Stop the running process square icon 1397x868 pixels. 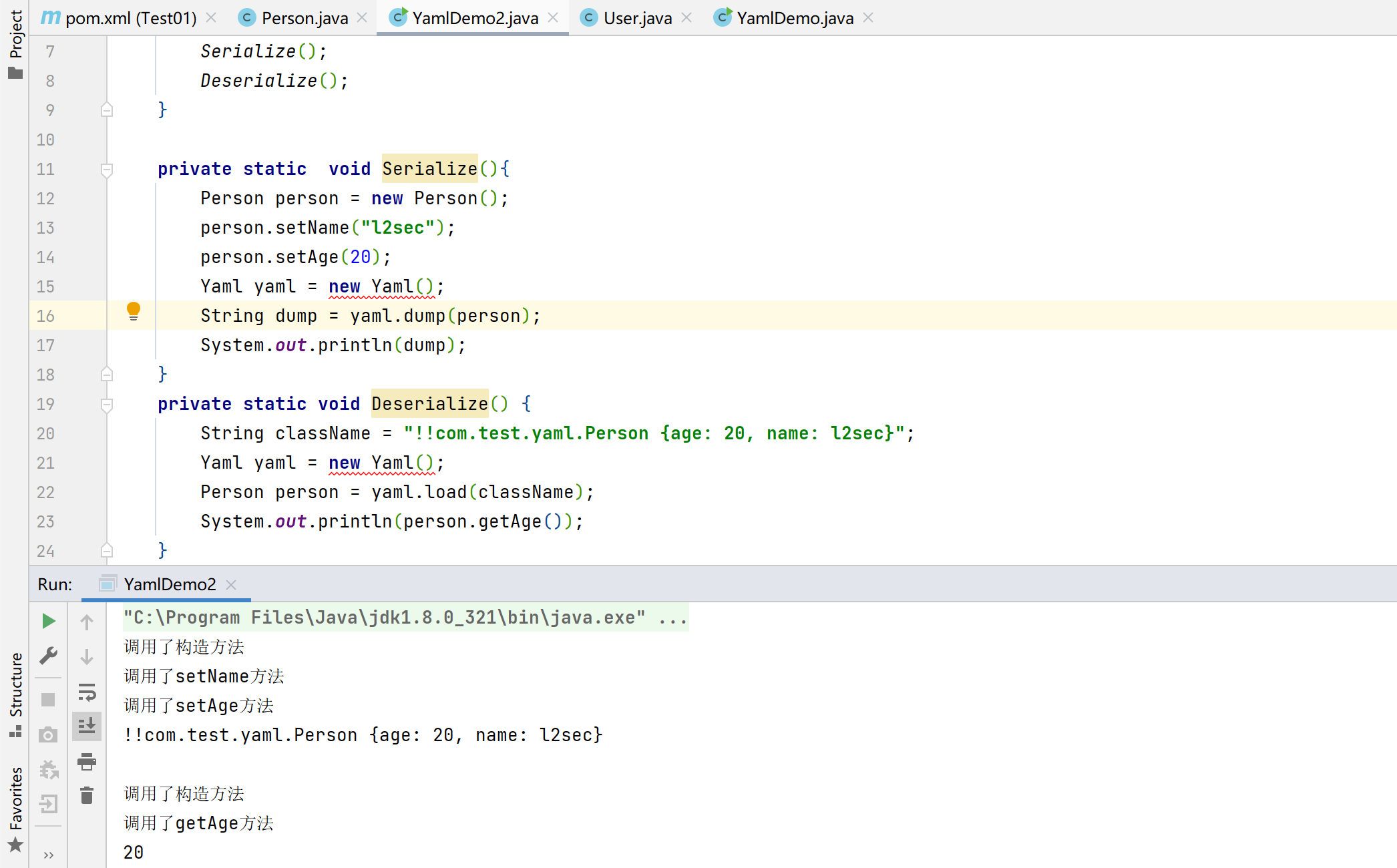48,700
